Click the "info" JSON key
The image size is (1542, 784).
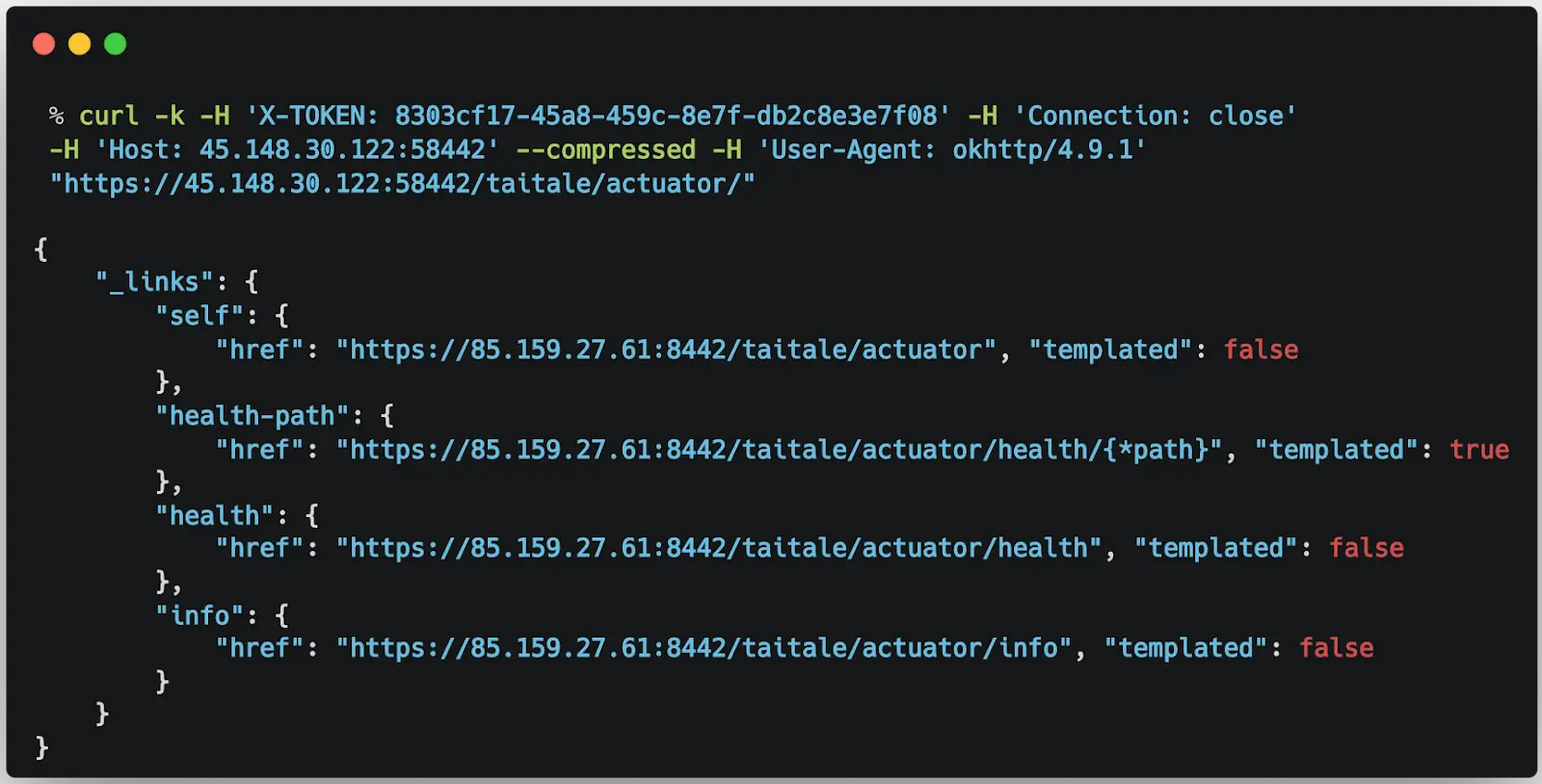[x=199, y=615]
